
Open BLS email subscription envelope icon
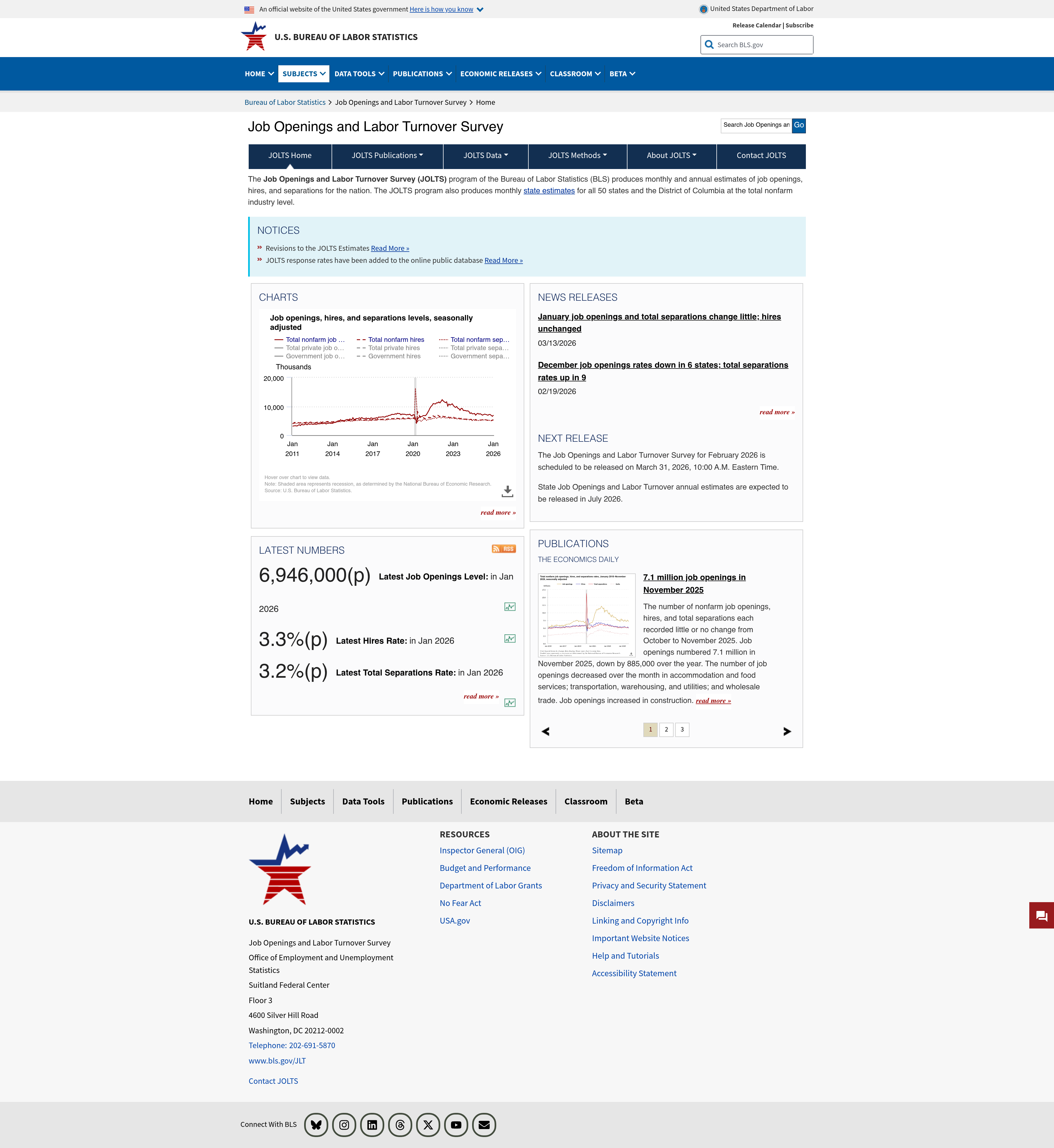(484, 1125)
